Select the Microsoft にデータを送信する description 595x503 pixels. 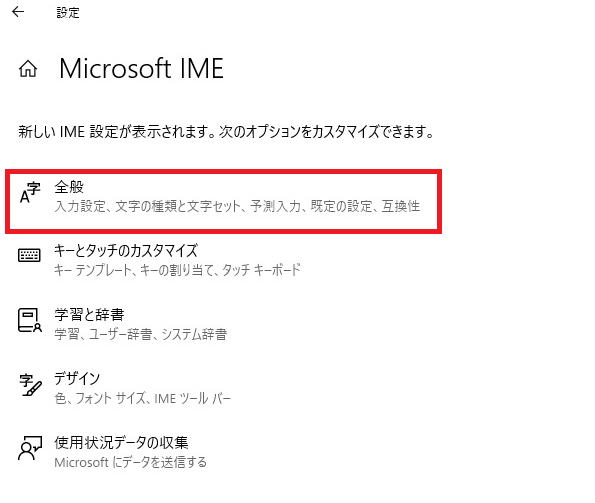point(131,462)
